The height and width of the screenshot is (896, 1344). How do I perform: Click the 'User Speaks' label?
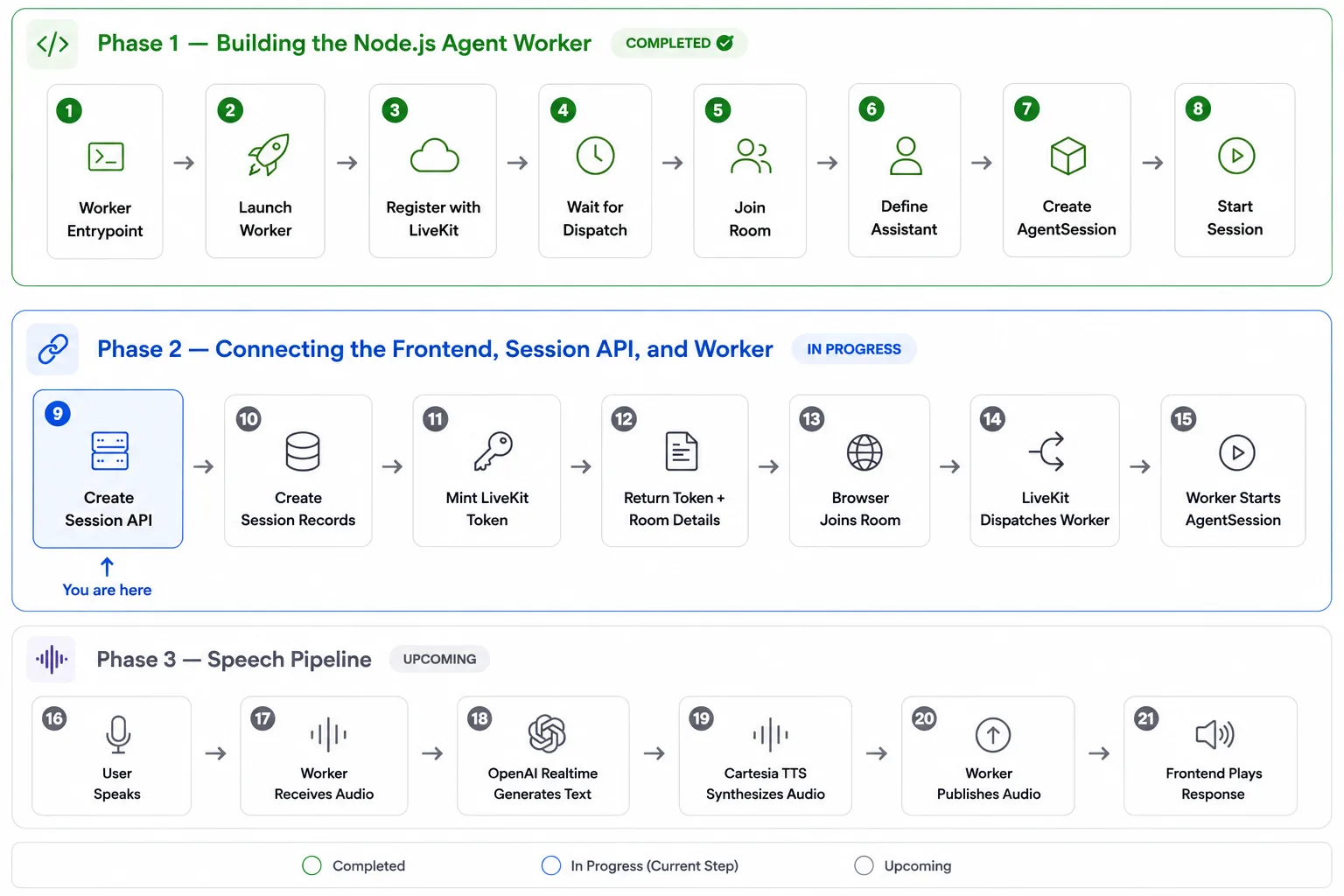[117, 784]
